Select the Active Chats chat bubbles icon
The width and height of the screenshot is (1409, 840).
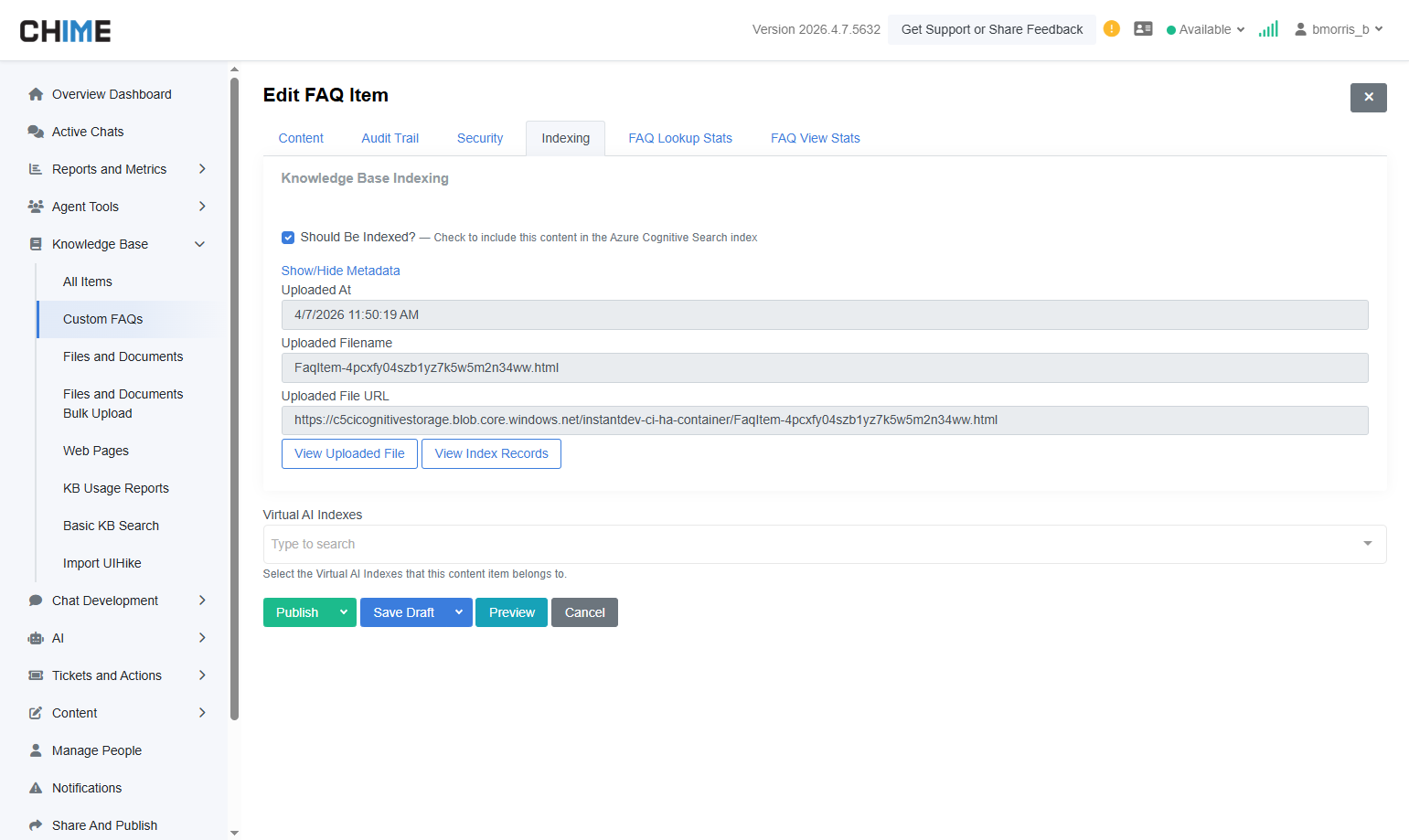click(35, 131)
